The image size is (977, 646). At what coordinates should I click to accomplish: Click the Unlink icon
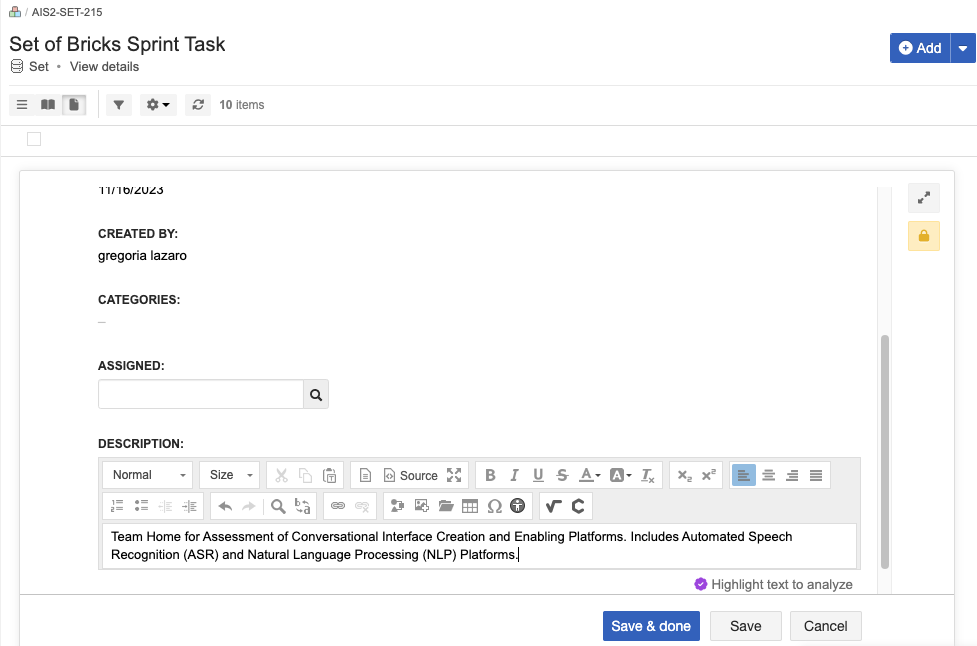tap(362, 506)
